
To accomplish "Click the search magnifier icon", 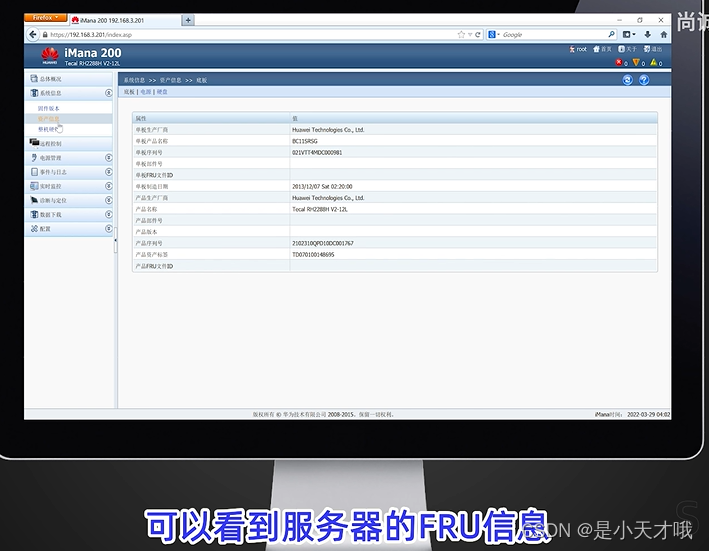I will pyautogui.click(x=611, y=34).
